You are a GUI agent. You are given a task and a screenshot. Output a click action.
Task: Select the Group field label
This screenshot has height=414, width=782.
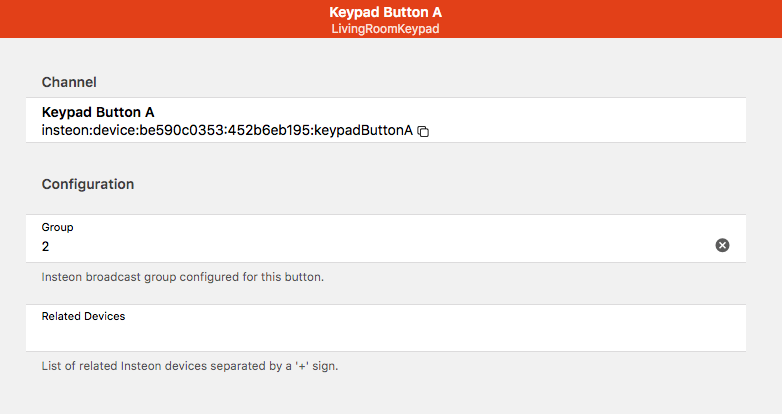[x=57, y=227]
